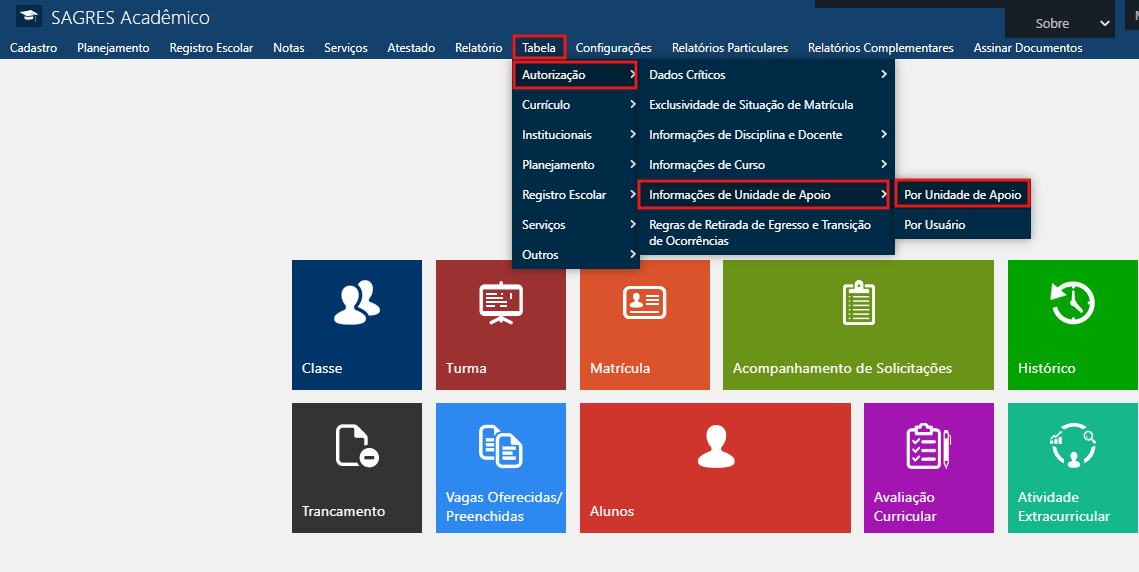
Task: Expand the Currículo submenu arrow
Action: [633, 105]
